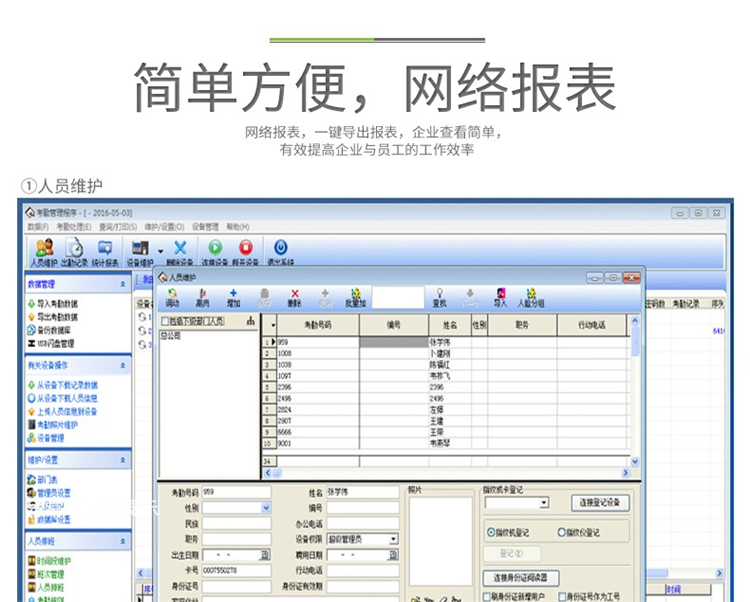Click the 连接身份证阅读器 button
This screenshot has height=602, width=750.
coord(520,578)
